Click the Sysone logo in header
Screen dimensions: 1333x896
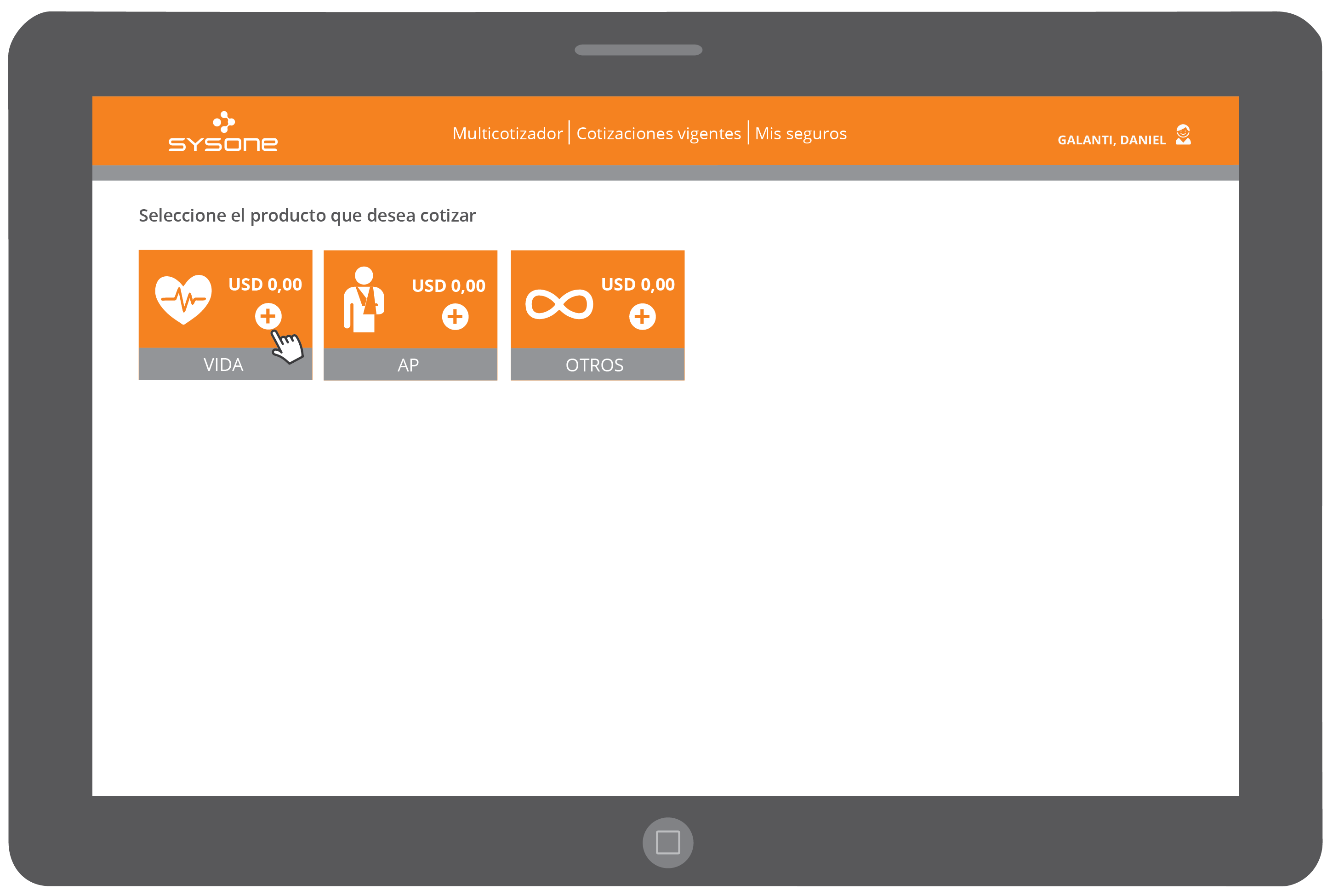point(223,132)
